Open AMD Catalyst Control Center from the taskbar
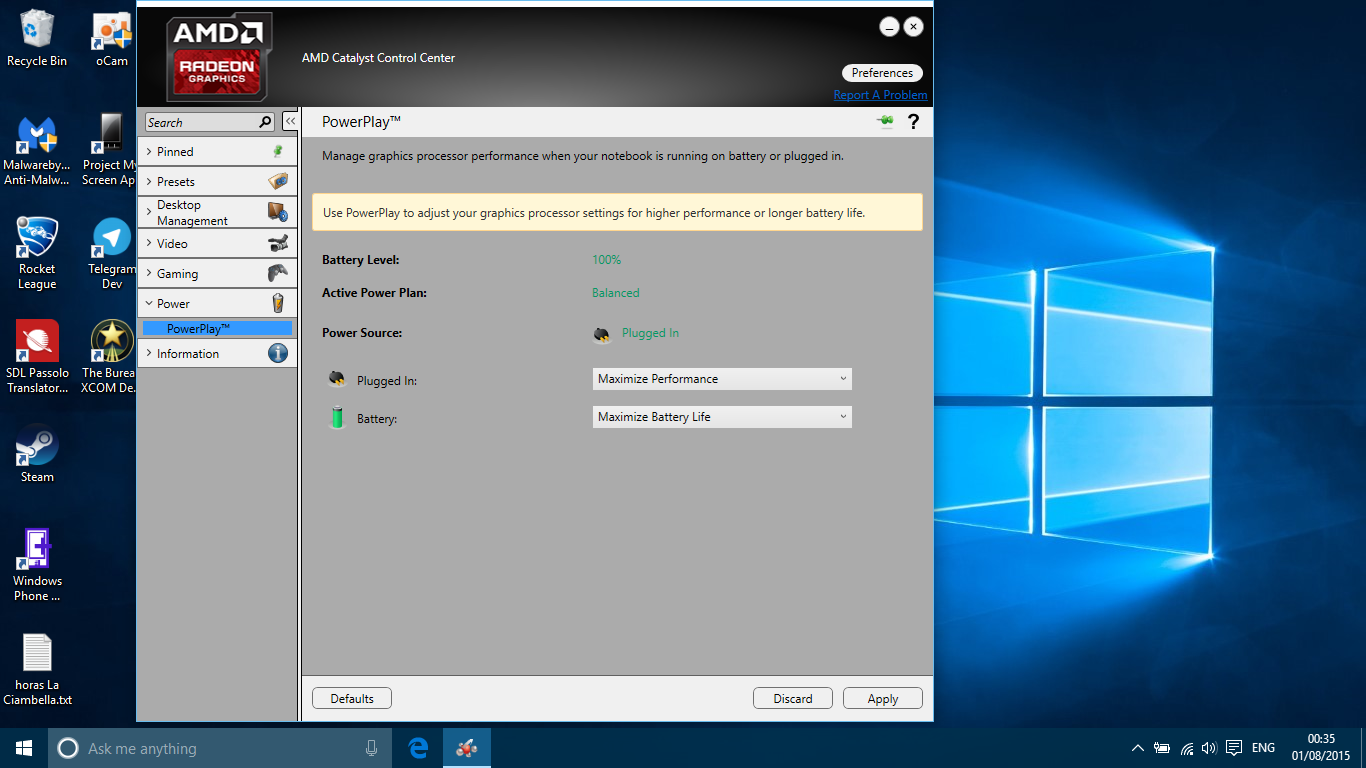The image size is (1366, 768). (x=466, y=747)
